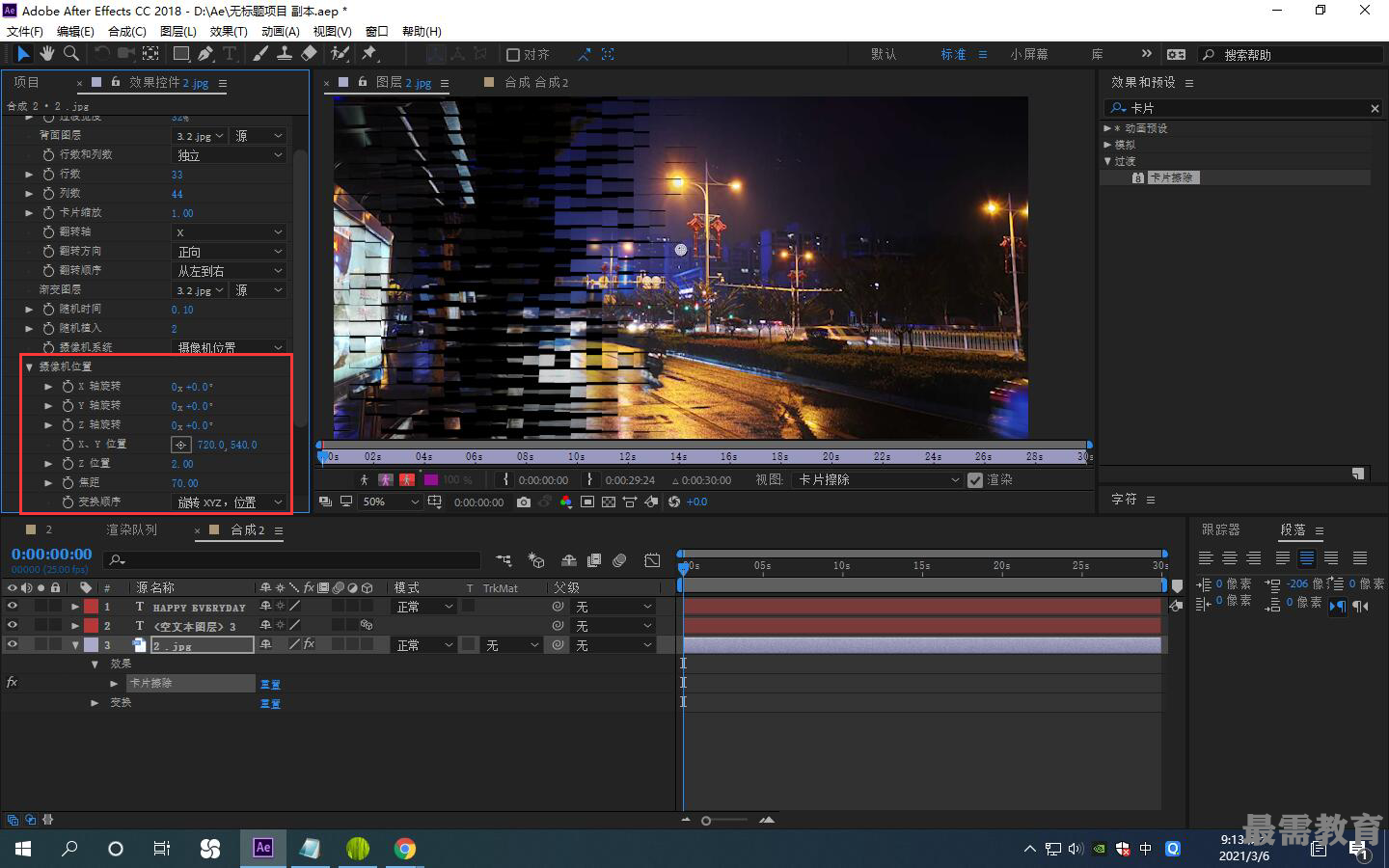Open the show channel RGB icon menu
1389x868 pixels.
(x=565, y=502)
